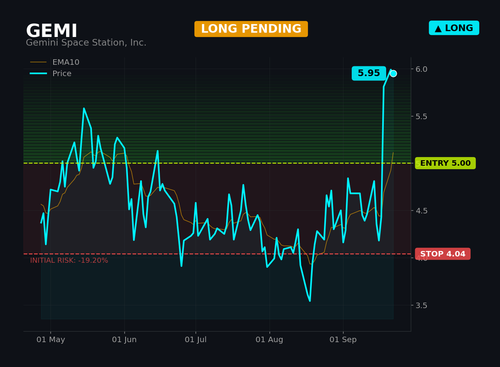Click the orange EMA10 legend line sample
The height and width of the screenshot is (367, 500).
[x=38, y=62]
